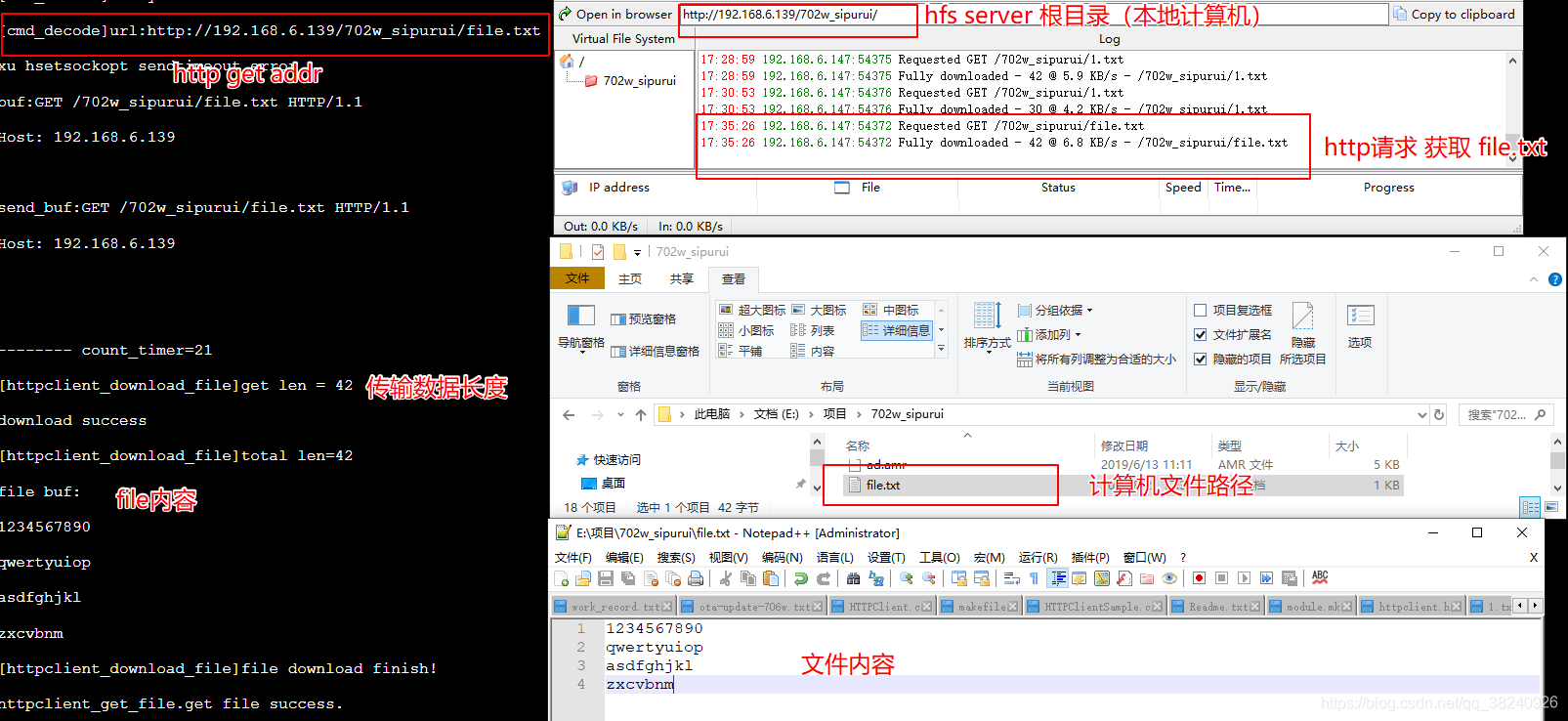Click the Save icon in Notepad++ toolbar
Image resolution: width=1568 pixels, height=721 pixels.
pos(606,578)
